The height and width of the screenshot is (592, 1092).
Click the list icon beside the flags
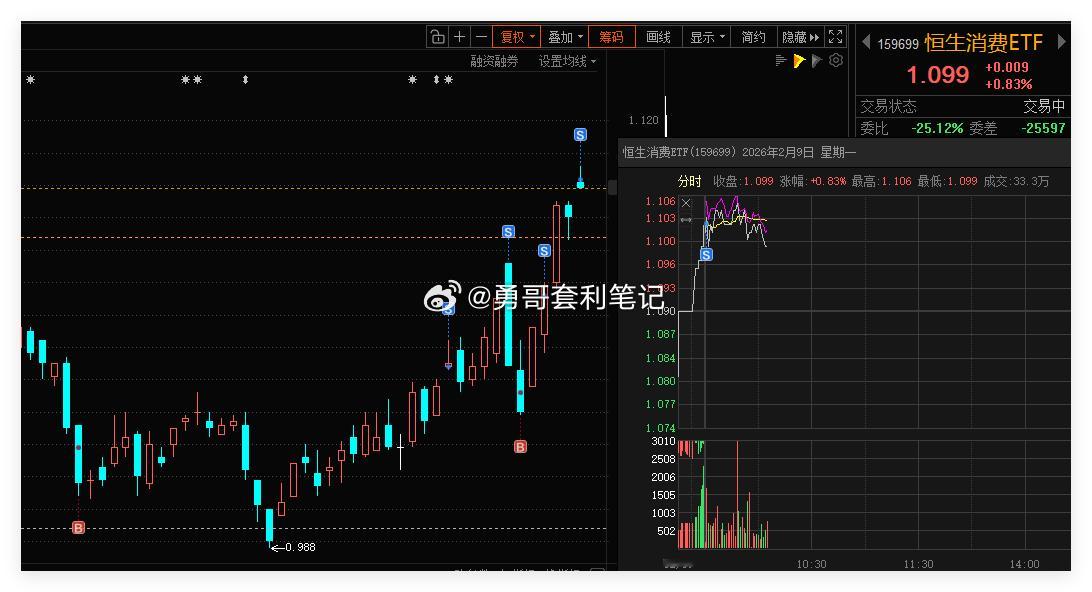[781, 60]
